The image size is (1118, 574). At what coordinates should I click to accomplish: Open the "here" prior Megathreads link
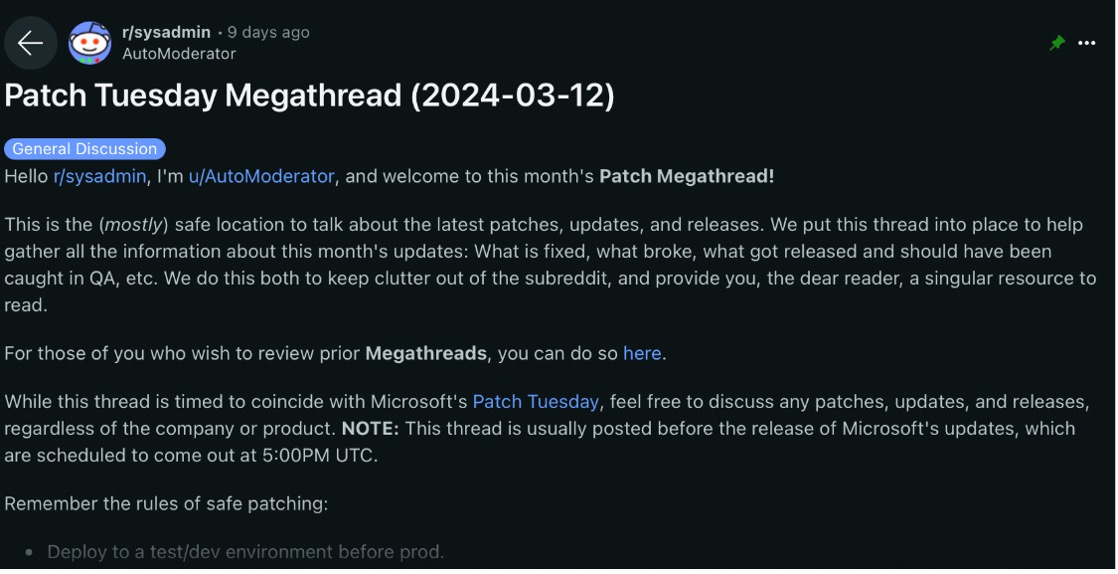point(642,353)
